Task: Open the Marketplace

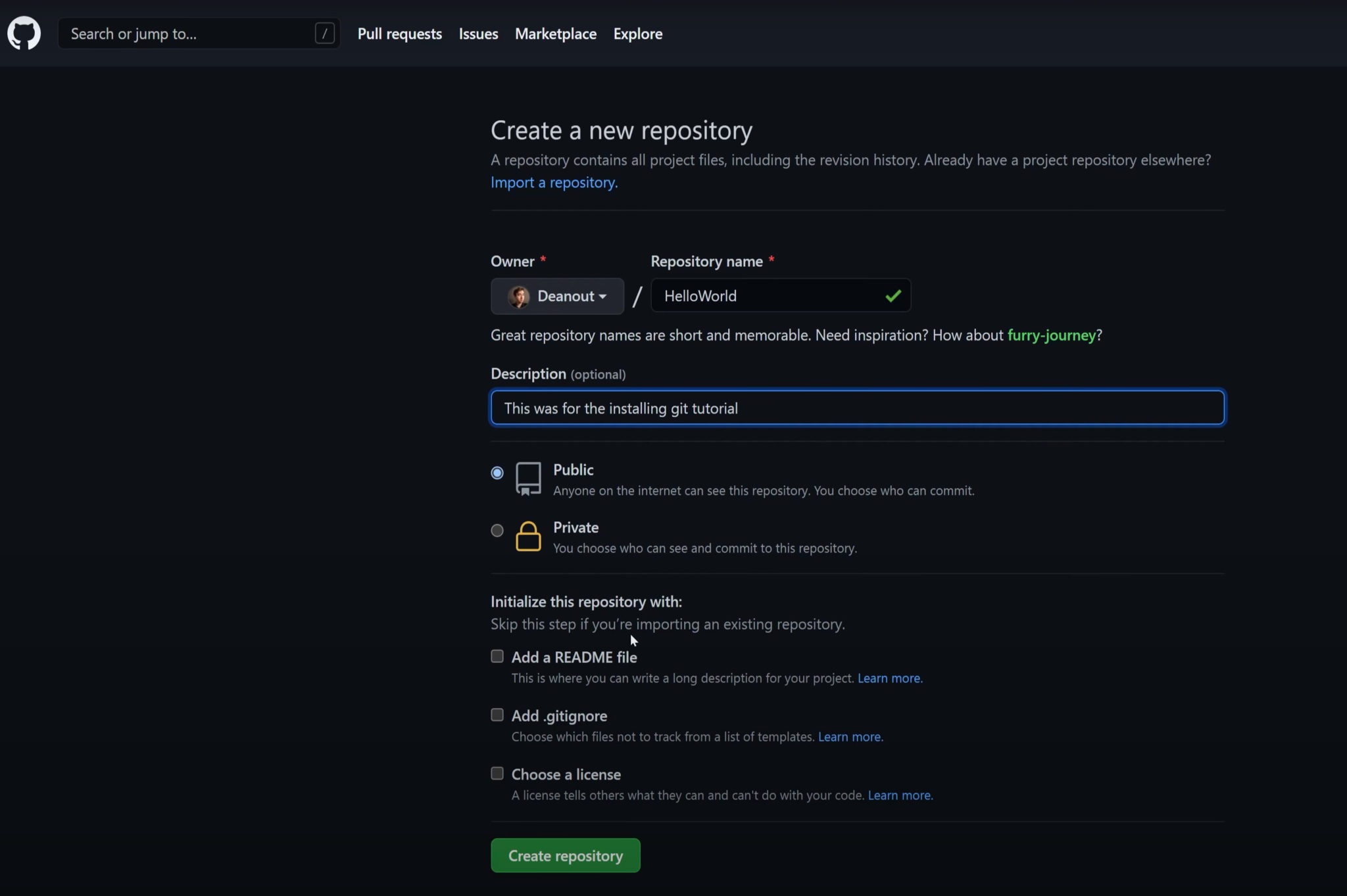Action: click(556, 33)
